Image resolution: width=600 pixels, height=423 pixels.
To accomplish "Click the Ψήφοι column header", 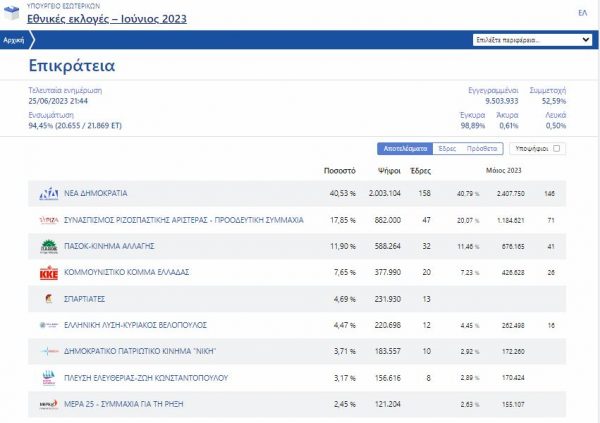I will tap(389, 171).
